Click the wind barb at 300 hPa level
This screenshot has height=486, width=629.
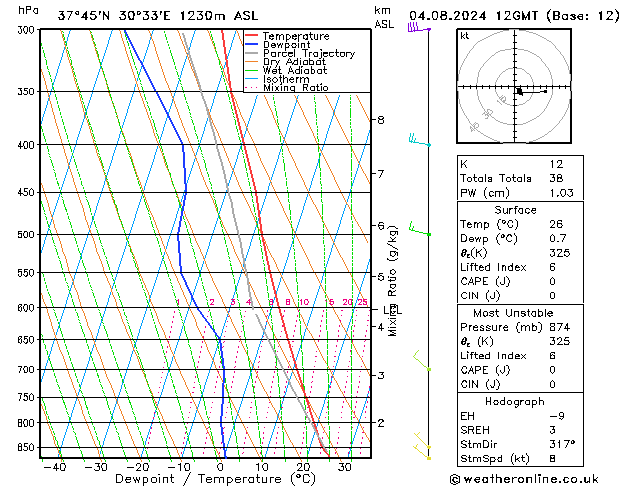[x=416, y=28]
